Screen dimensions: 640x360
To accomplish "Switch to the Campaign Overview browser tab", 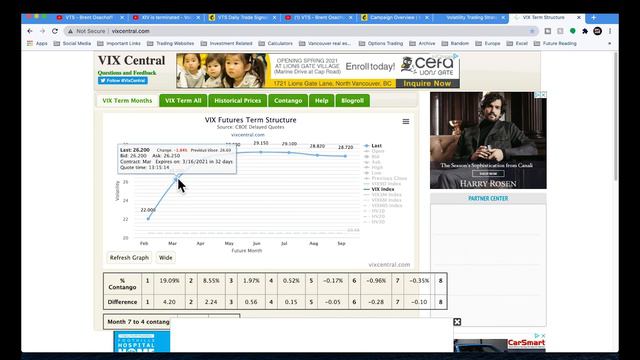I will [x=394, y=18].
